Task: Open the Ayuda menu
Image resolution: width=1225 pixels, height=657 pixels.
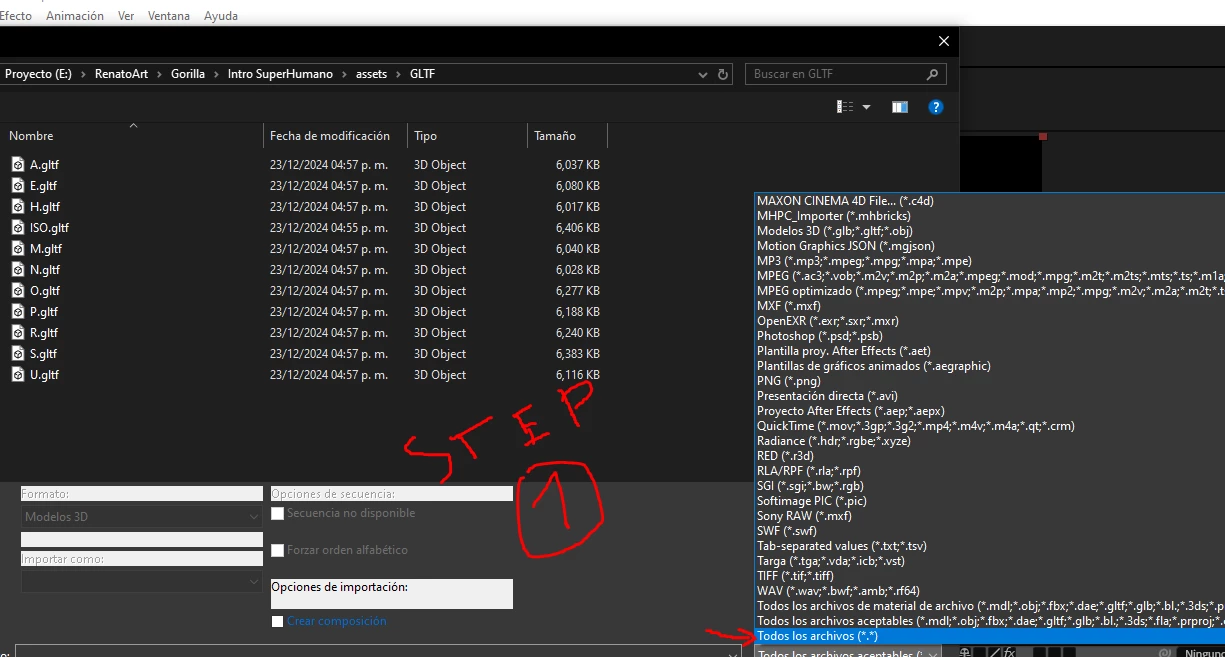Action: [221, 16]
